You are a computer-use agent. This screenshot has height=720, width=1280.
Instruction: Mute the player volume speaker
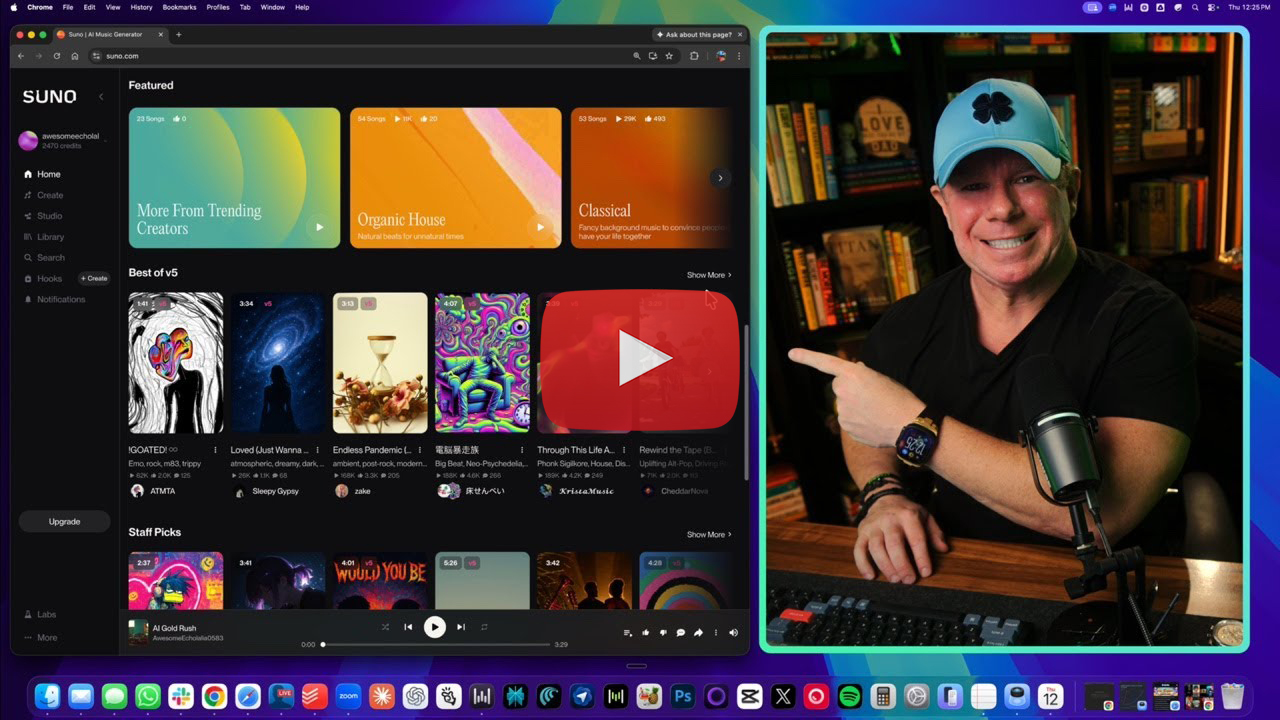(733, 632)
